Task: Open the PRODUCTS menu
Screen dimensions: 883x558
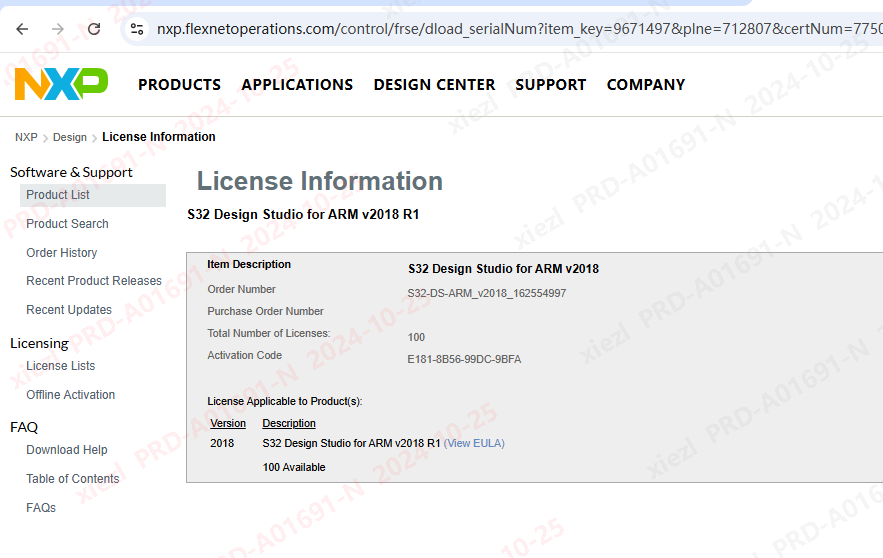Action: pyautogui.click(x=180, y=84)
